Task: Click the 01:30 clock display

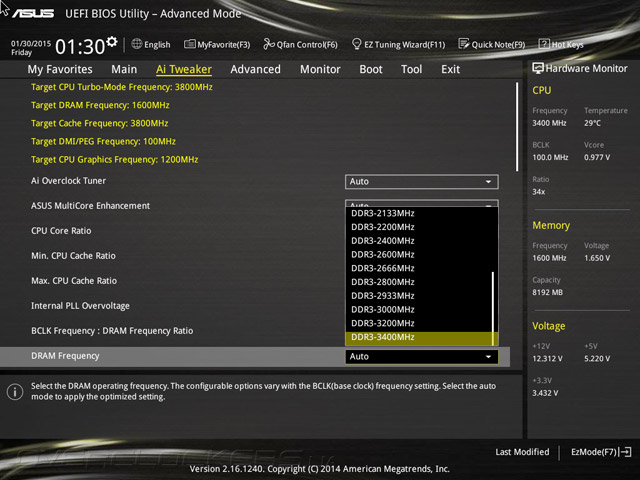Action: (80, 47)
